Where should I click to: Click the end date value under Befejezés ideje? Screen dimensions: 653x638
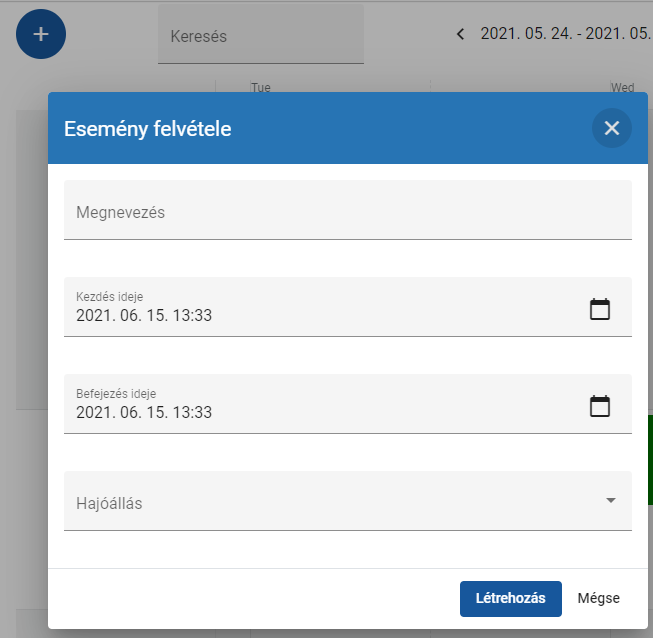(144, 413)
